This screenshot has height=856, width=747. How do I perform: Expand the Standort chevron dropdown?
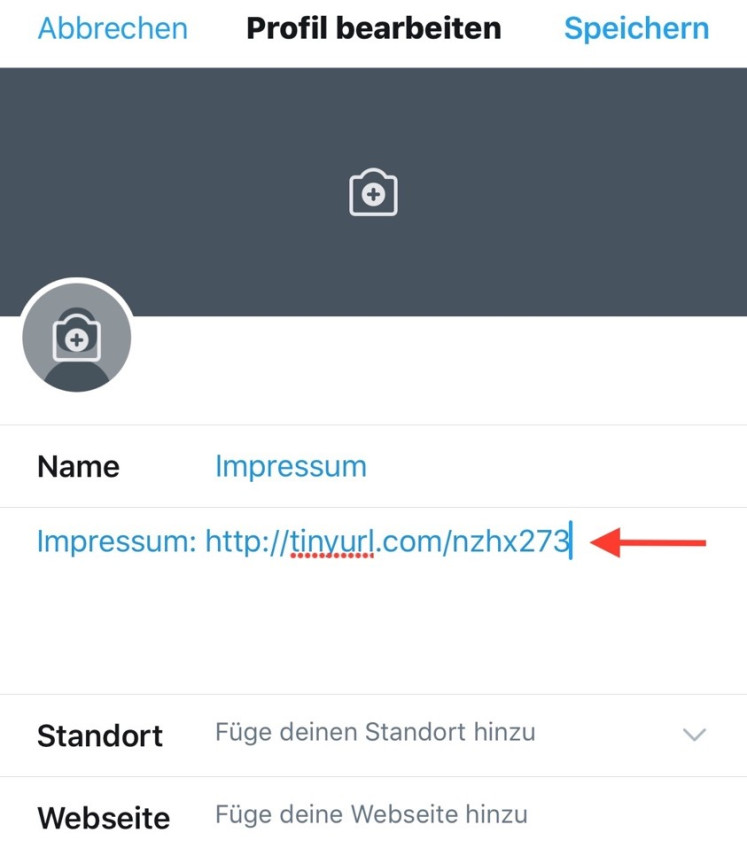click(694, 734)
